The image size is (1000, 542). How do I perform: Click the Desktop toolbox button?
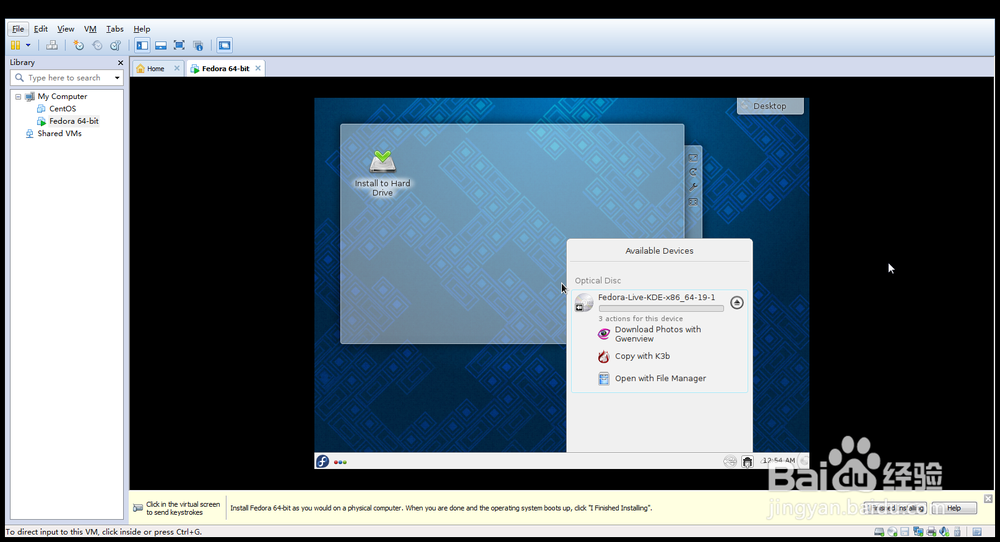point(770,106)
